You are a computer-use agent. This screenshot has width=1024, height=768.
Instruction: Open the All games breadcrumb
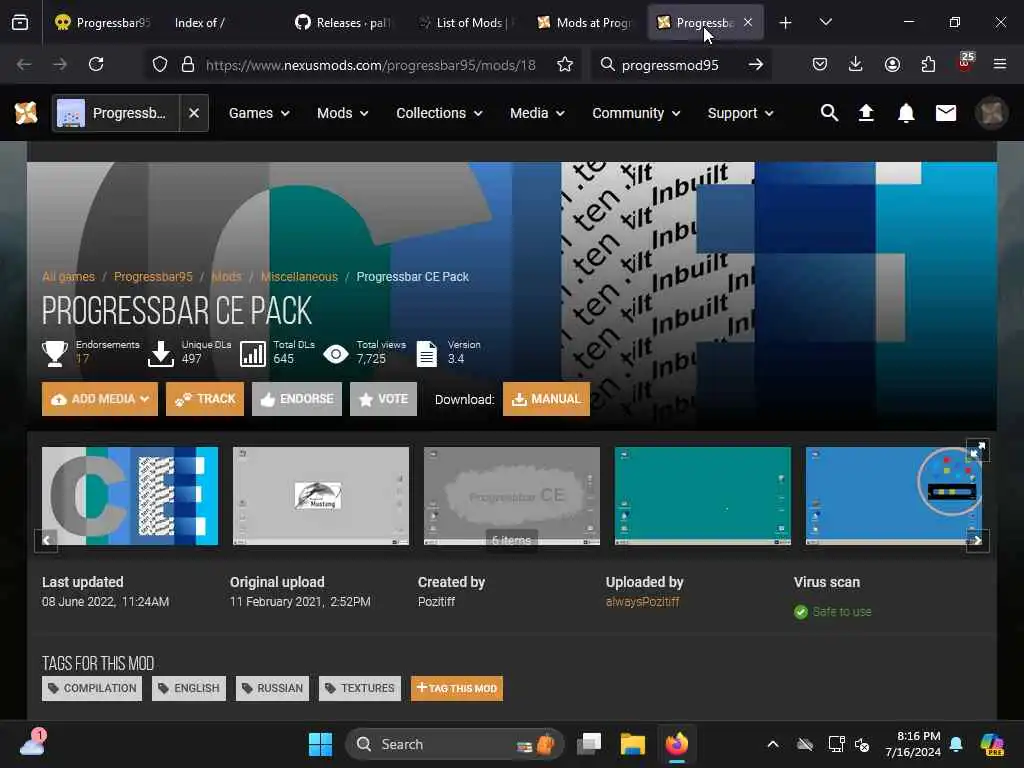(x=68, y=277)
